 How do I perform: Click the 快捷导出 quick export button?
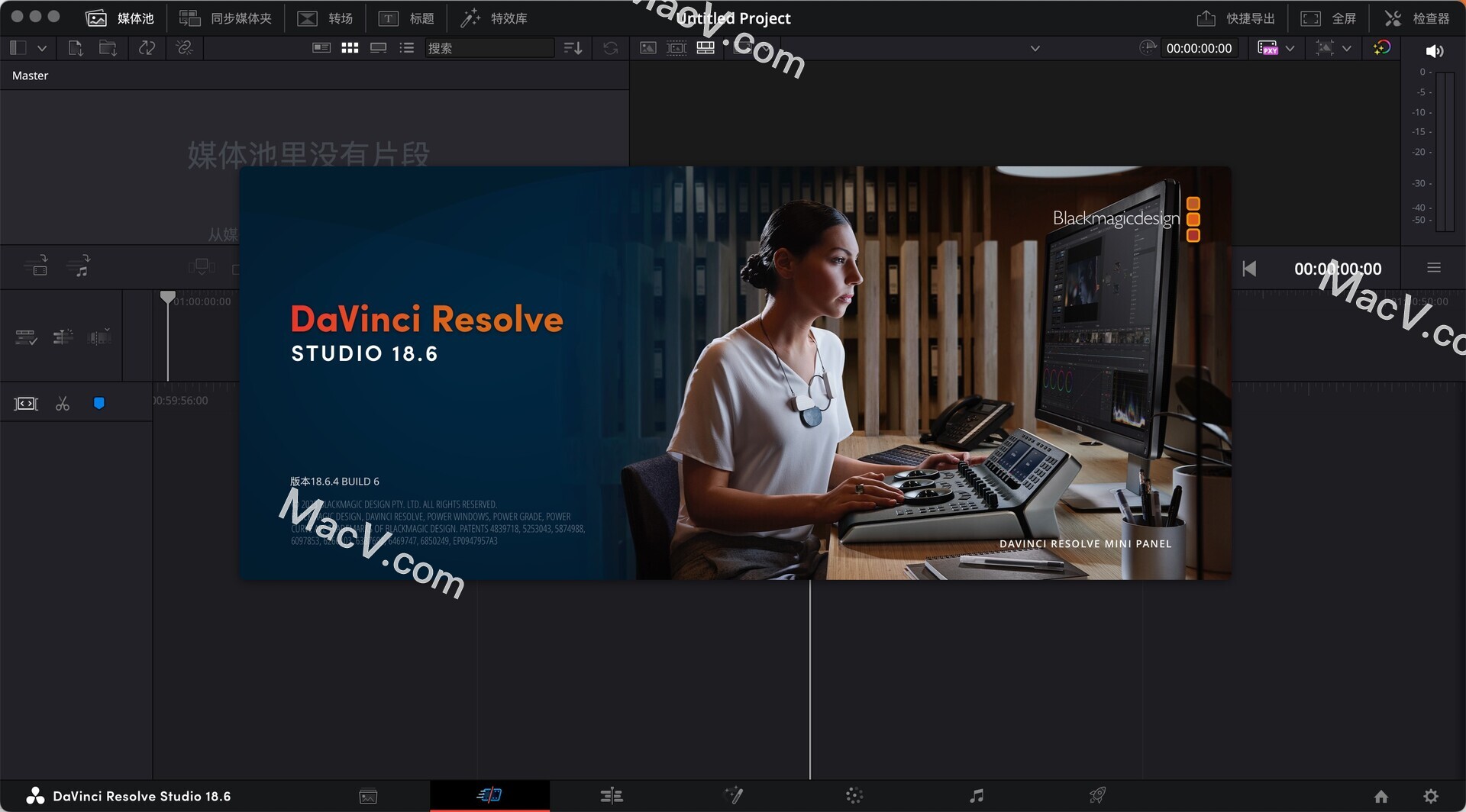pos(1235,18)
